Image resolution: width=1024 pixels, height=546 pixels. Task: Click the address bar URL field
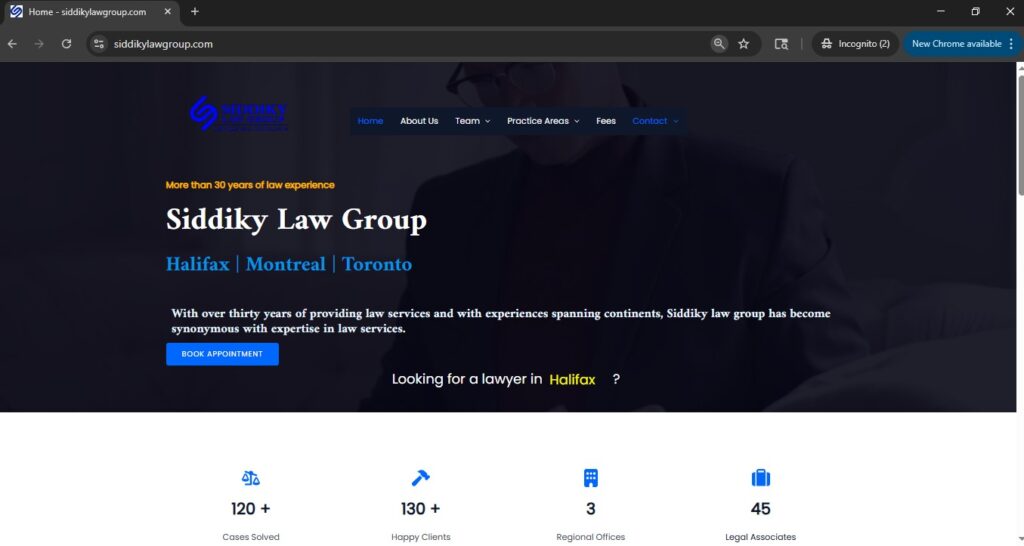405,44
